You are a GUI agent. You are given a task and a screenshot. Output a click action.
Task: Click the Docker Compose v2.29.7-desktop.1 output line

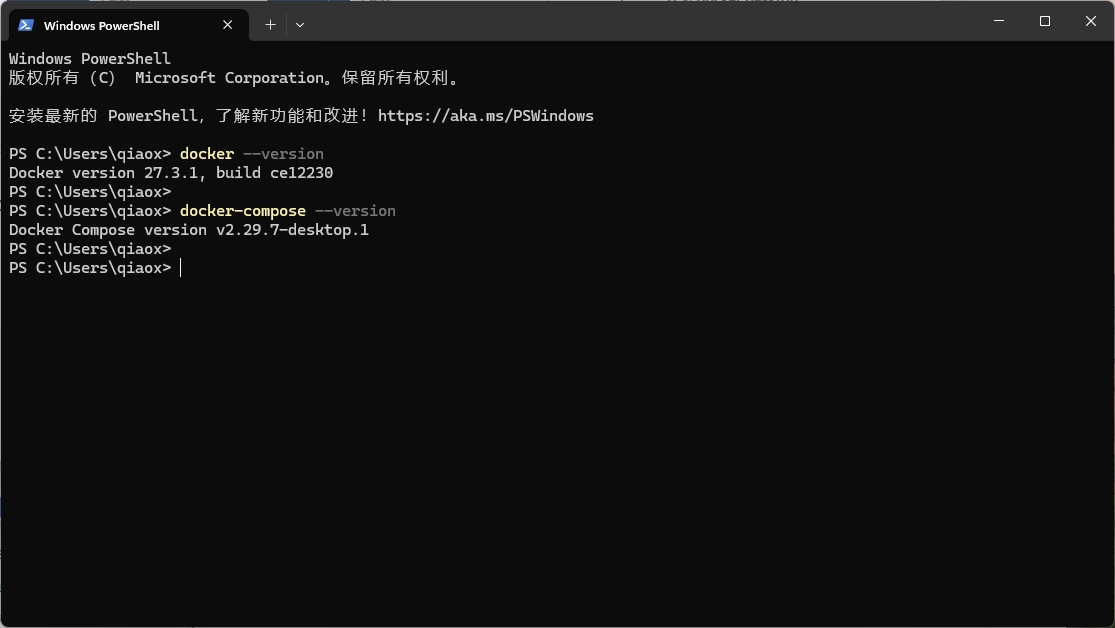tap(189, 230)
